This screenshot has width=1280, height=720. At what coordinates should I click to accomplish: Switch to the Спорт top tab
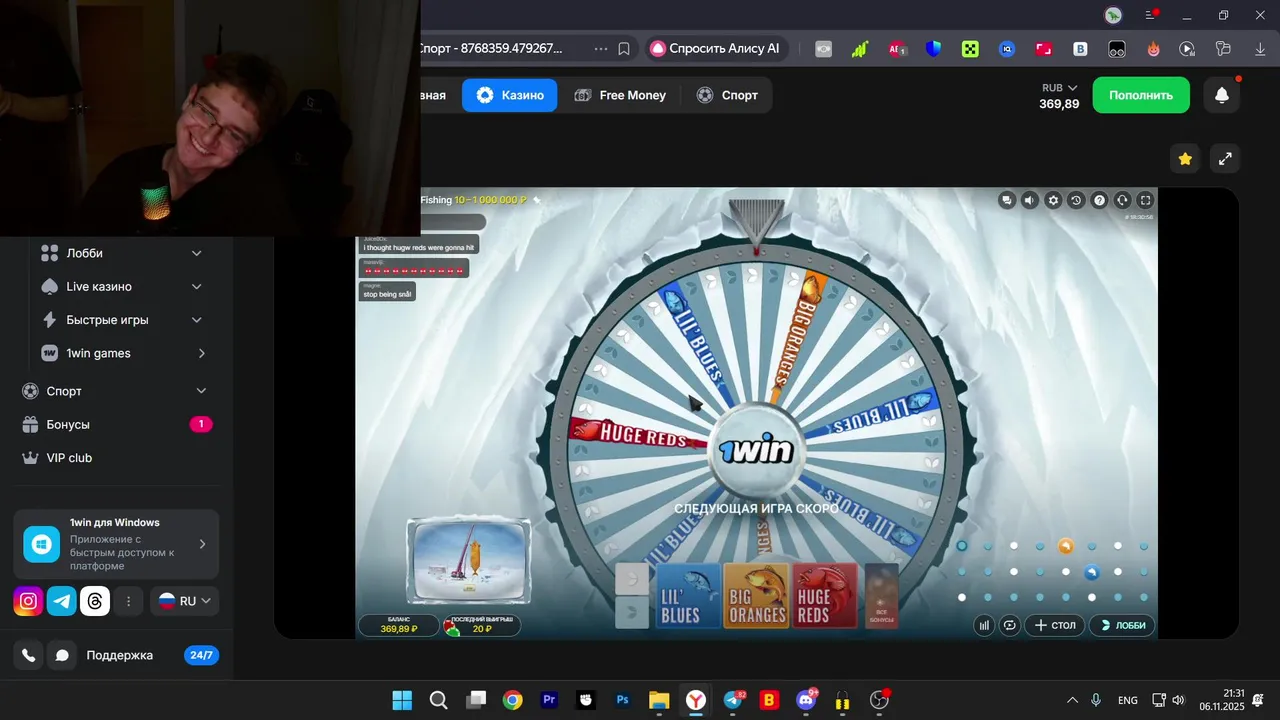pos(727,95)
